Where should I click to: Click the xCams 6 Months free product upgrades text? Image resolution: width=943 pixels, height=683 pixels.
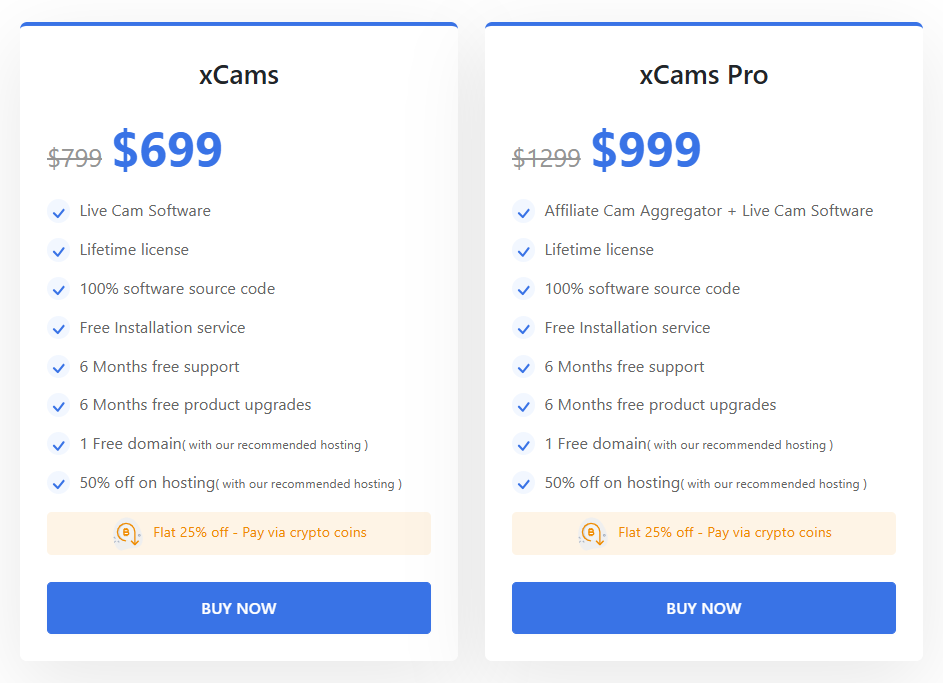point(195,405)
